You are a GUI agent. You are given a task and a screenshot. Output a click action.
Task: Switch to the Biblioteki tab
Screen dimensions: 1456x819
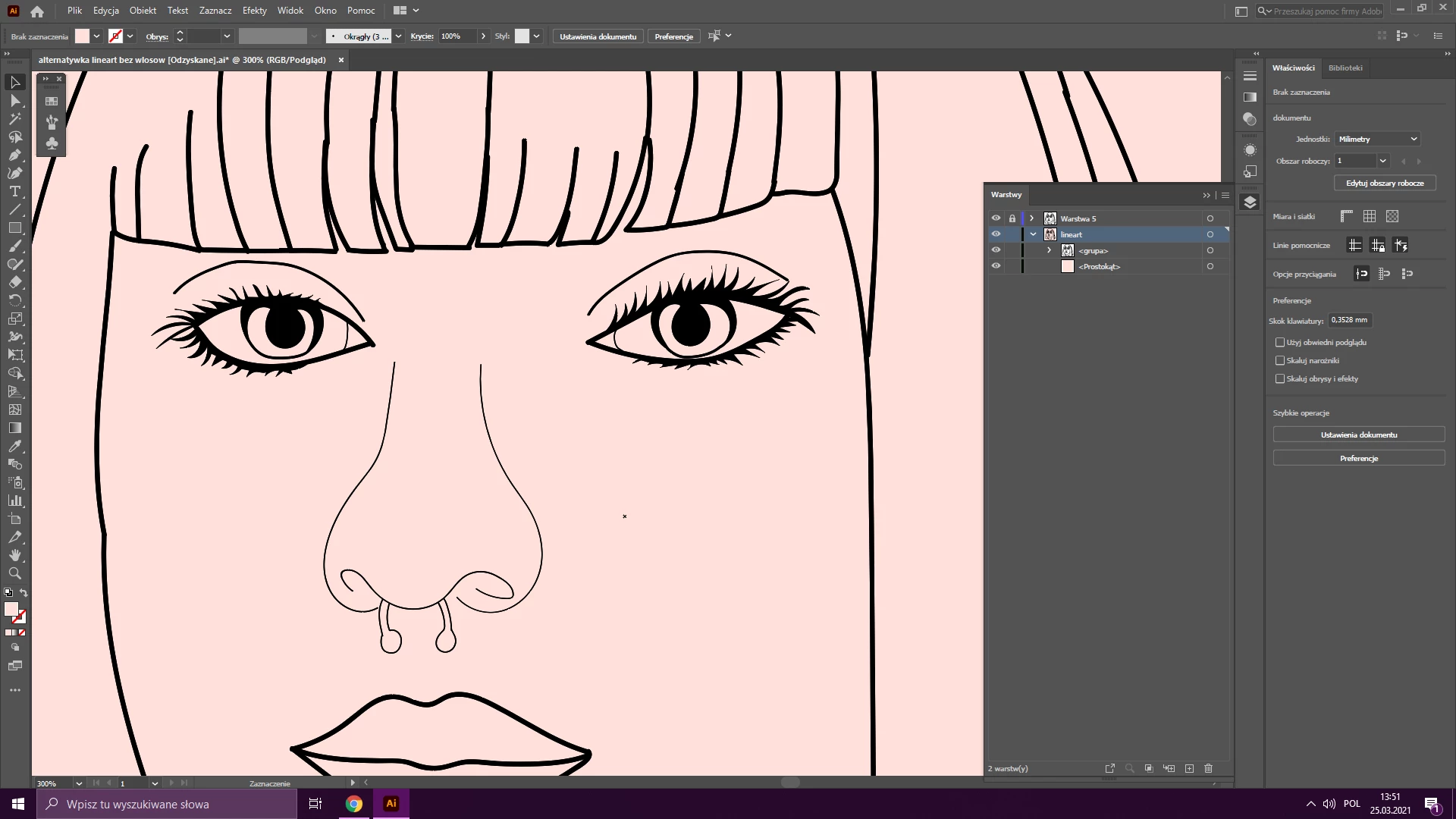click(x=1345, y=68)
